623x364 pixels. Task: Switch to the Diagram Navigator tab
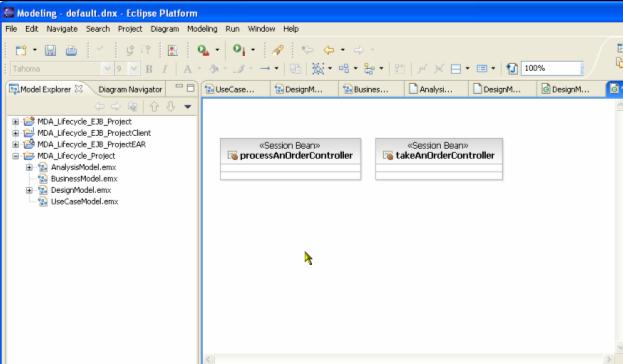[130, 90]
